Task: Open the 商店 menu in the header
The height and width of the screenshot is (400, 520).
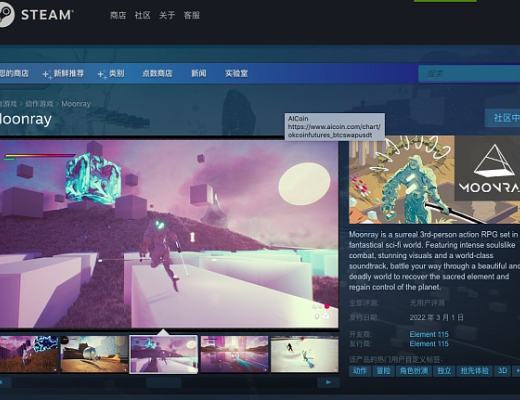Action: [118, 15]
